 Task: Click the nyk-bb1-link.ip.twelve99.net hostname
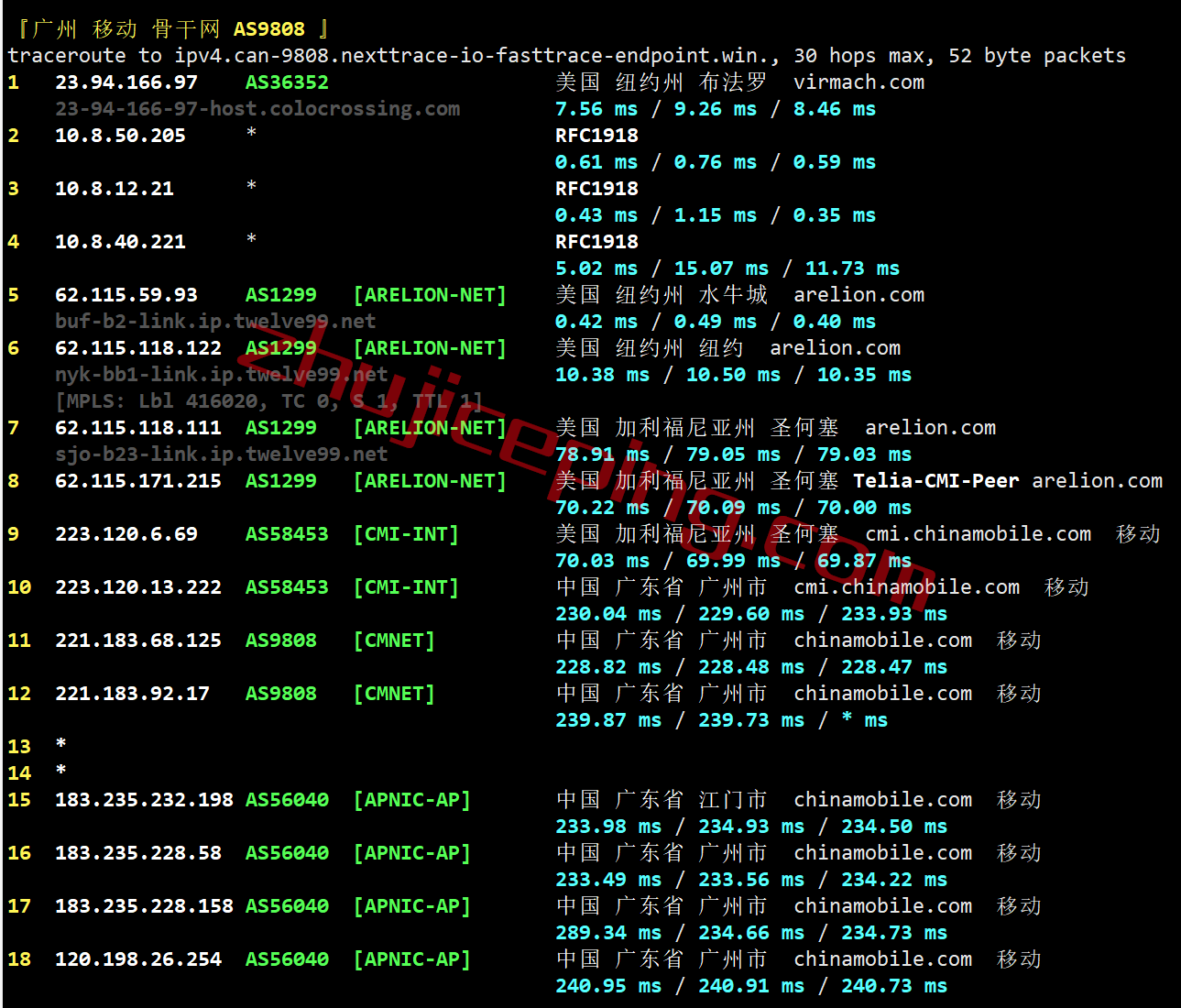coord(221,375)
